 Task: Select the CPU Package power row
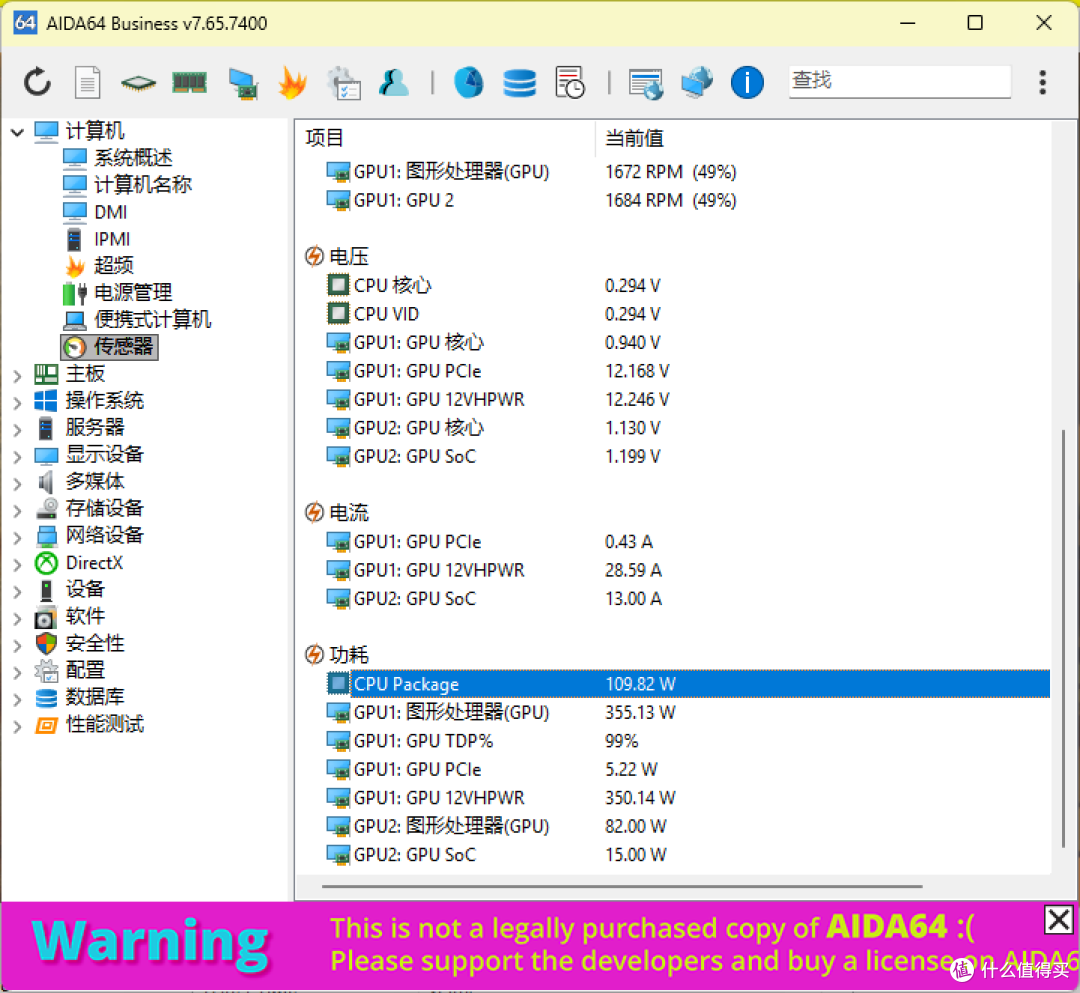click(x=687, y=684)
